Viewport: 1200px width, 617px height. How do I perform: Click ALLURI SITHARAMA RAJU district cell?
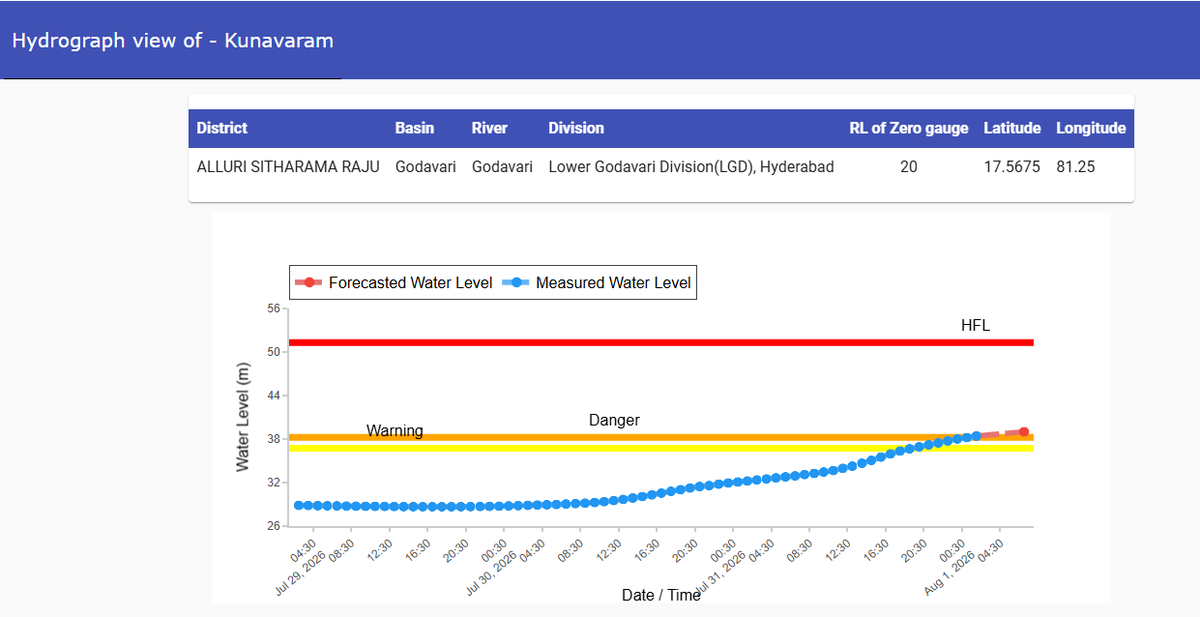pos(288,167)
